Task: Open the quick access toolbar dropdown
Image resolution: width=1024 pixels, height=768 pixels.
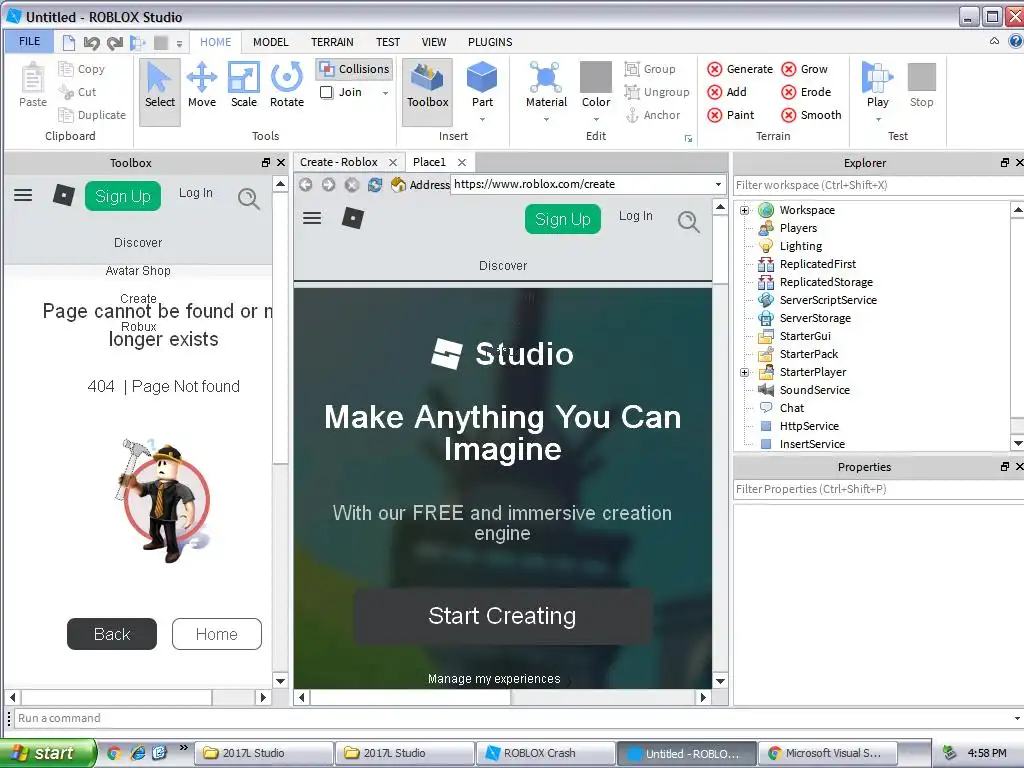Action: 179,44
